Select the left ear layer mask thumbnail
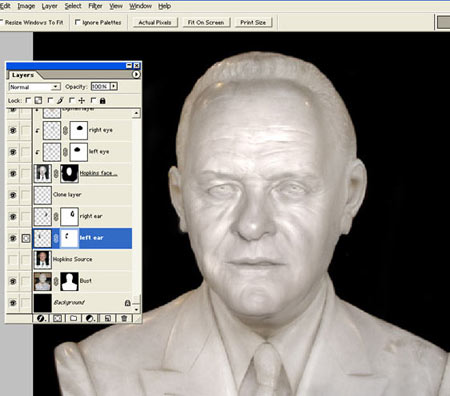The width and height of the screenshot is (450, 396). (70, 238)
